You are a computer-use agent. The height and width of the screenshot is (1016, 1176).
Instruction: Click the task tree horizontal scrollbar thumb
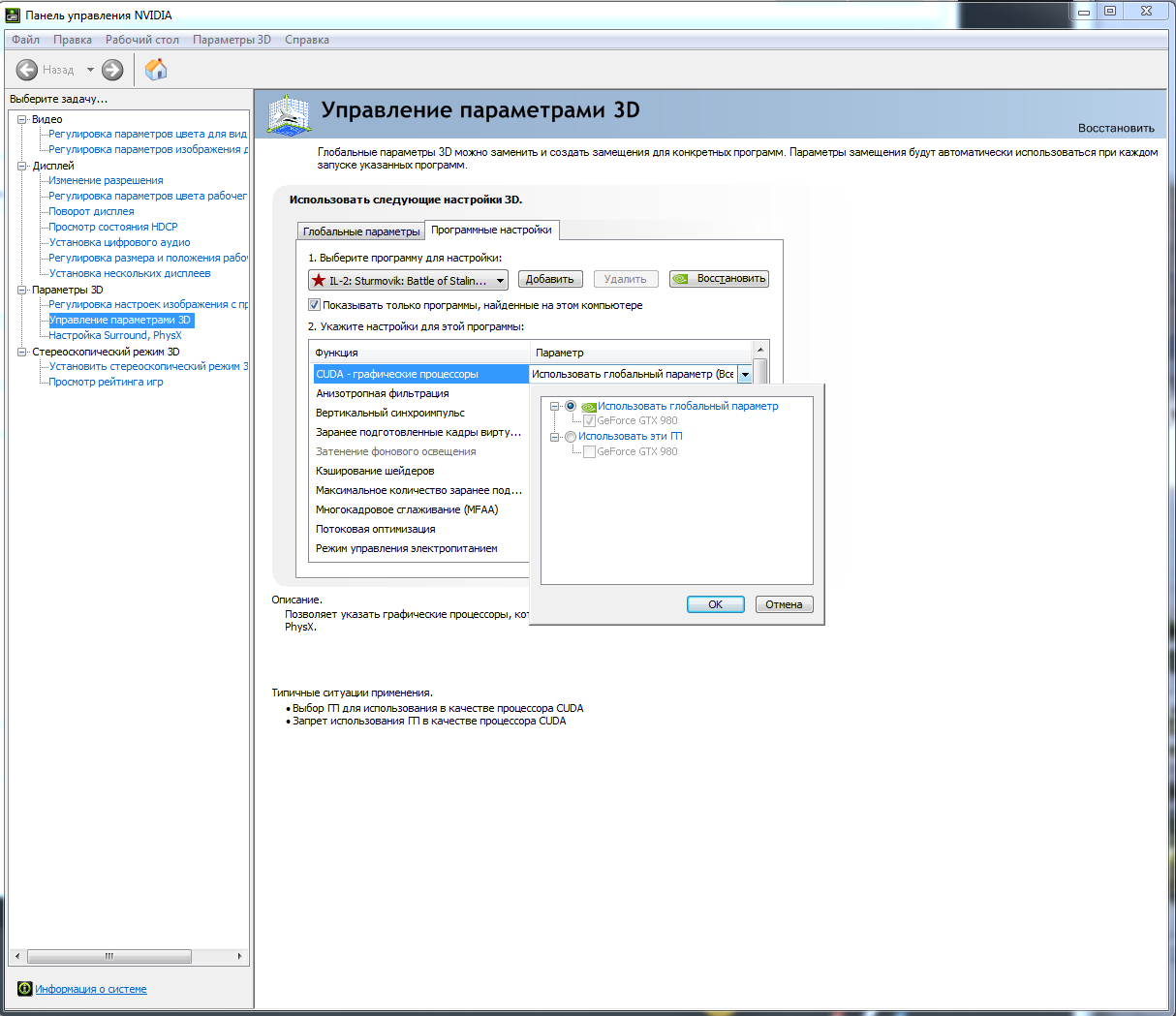coord(108,956)
